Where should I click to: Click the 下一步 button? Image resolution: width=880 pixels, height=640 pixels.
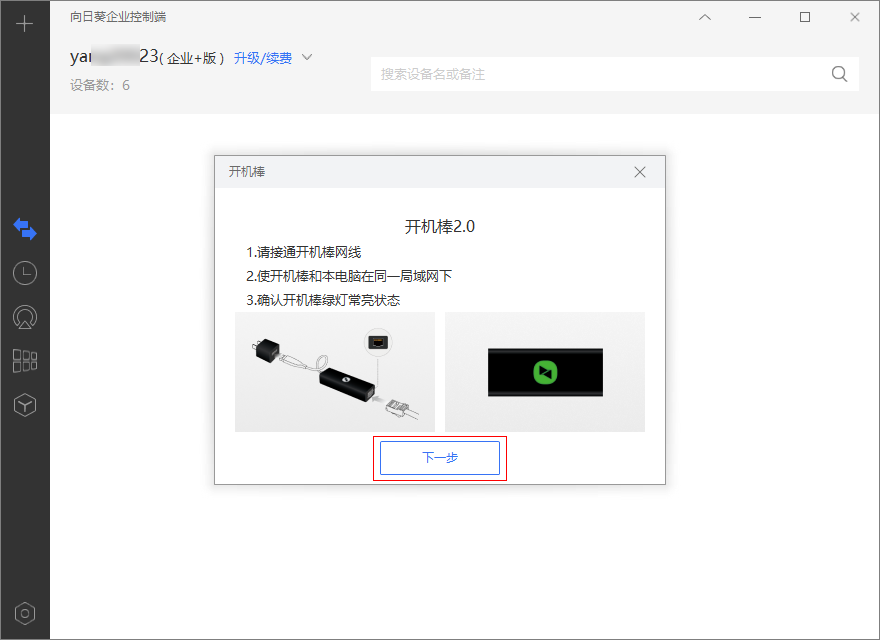440,458
